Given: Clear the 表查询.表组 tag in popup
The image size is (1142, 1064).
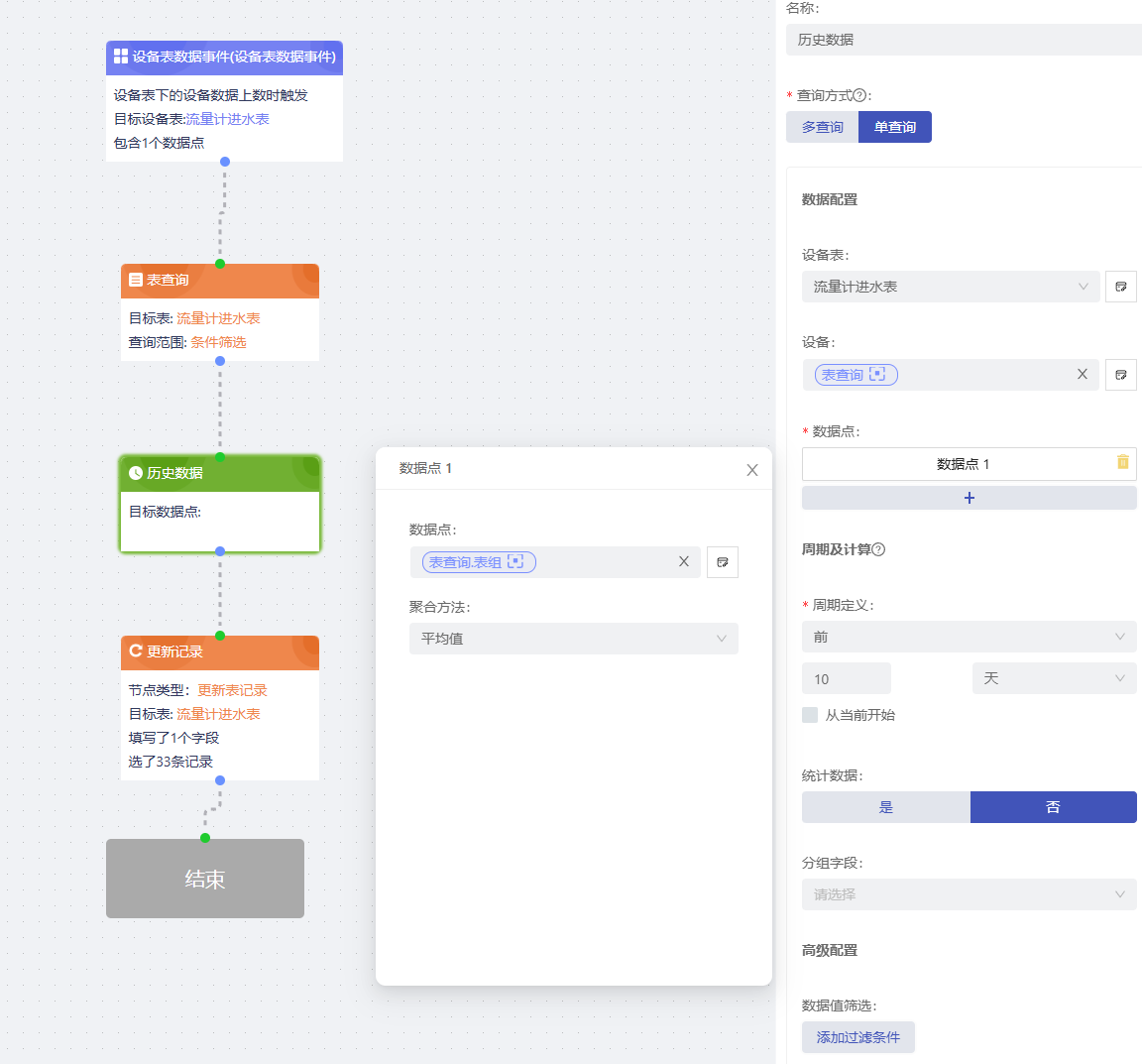Looking at the screenshot, I should click(683, 561).
